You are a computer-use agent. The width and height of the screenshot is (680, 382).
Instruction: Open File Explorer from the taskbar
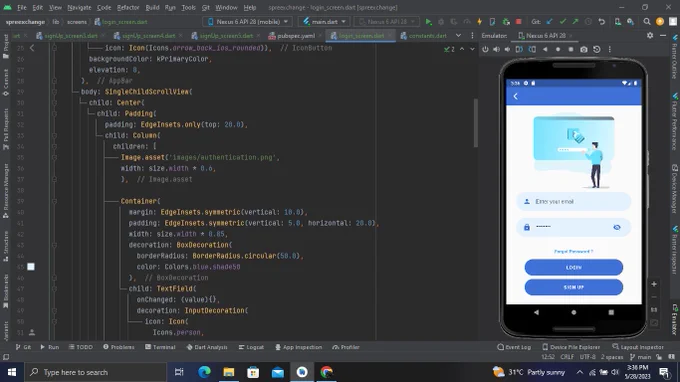pos(229,372)
